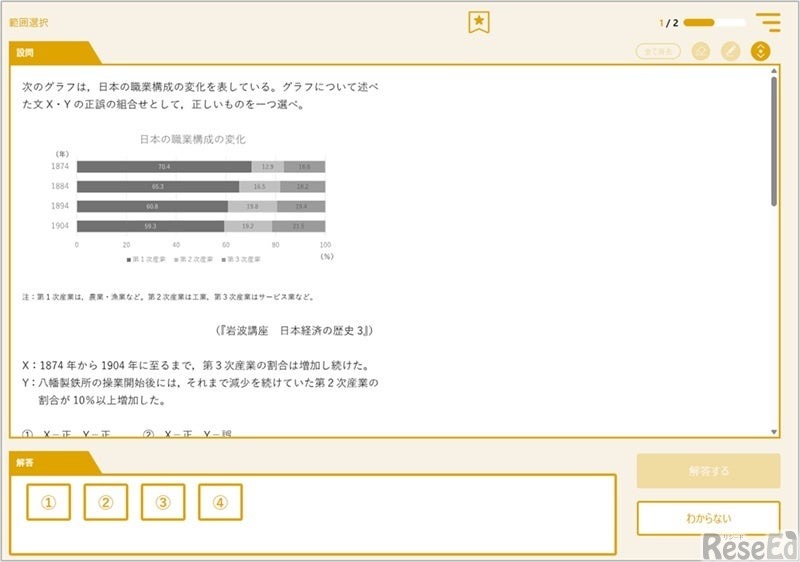Choose answer option ①
800x562 pixels.
[48, 502]
